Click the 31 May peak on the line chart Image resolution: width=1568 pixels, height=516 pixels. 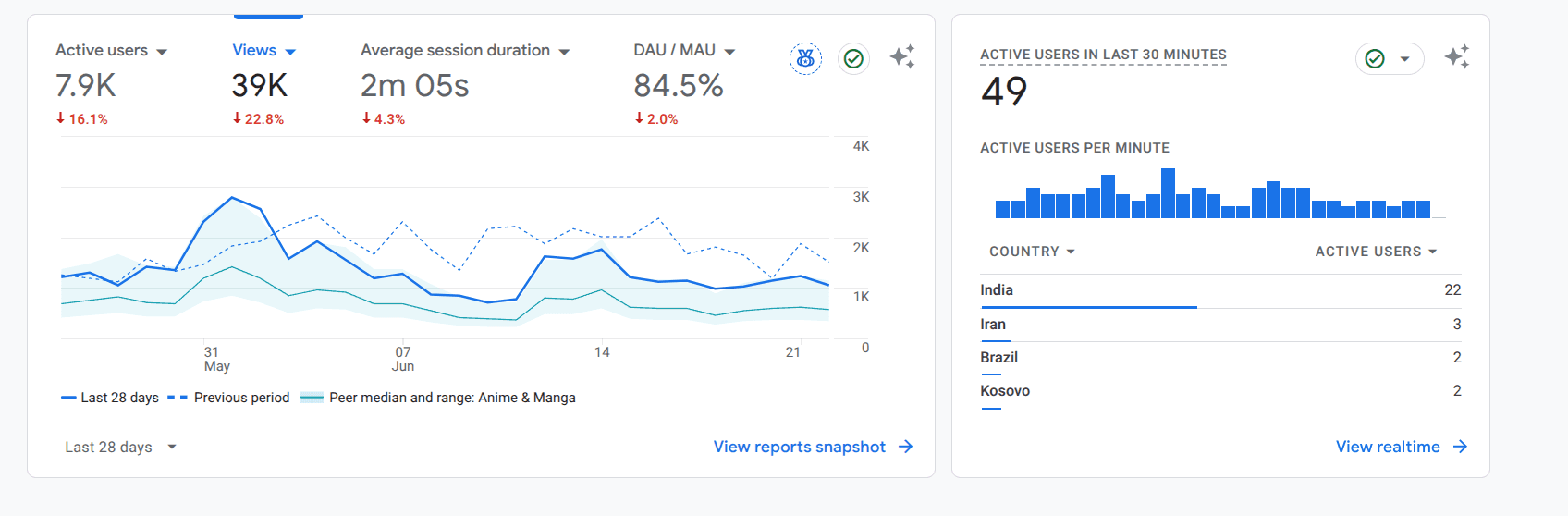pos(231,197)
